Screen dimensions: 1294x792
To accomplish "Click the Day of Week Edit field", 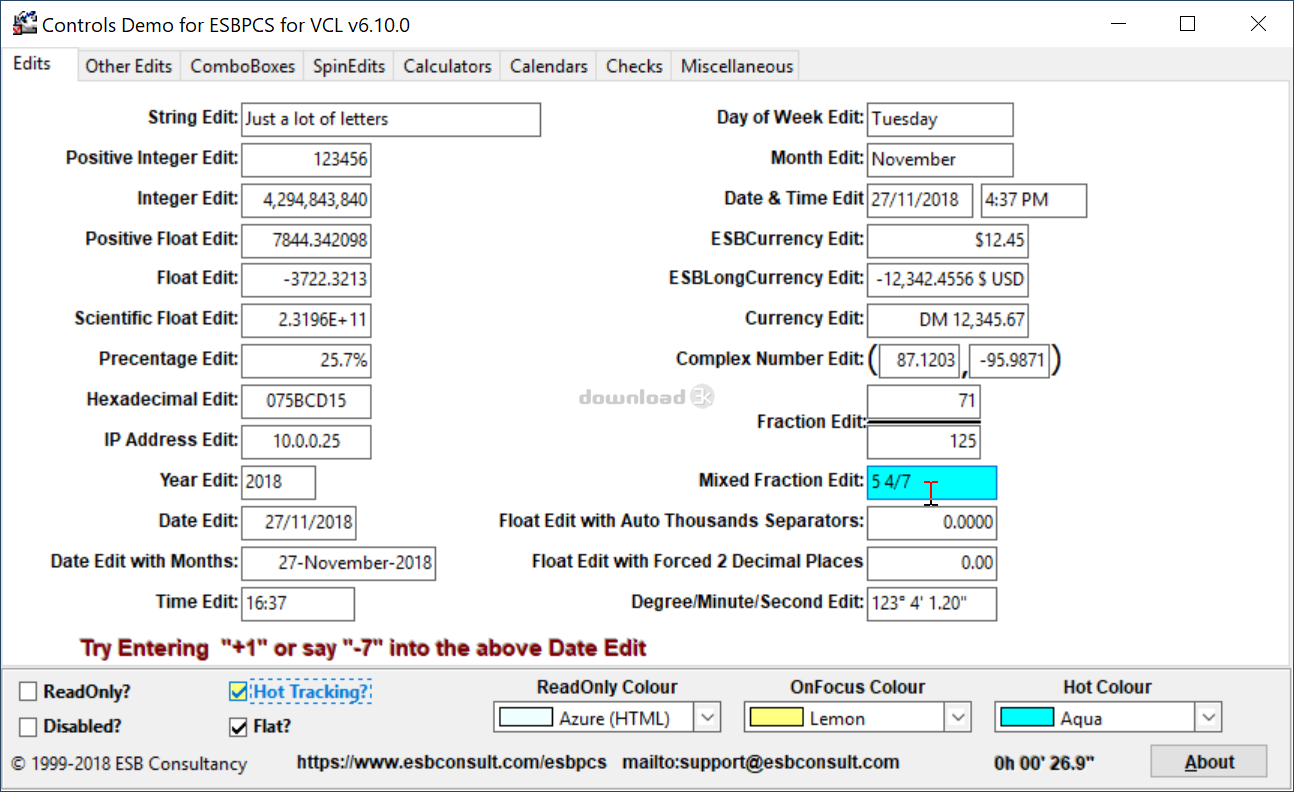I will (940, 119).
